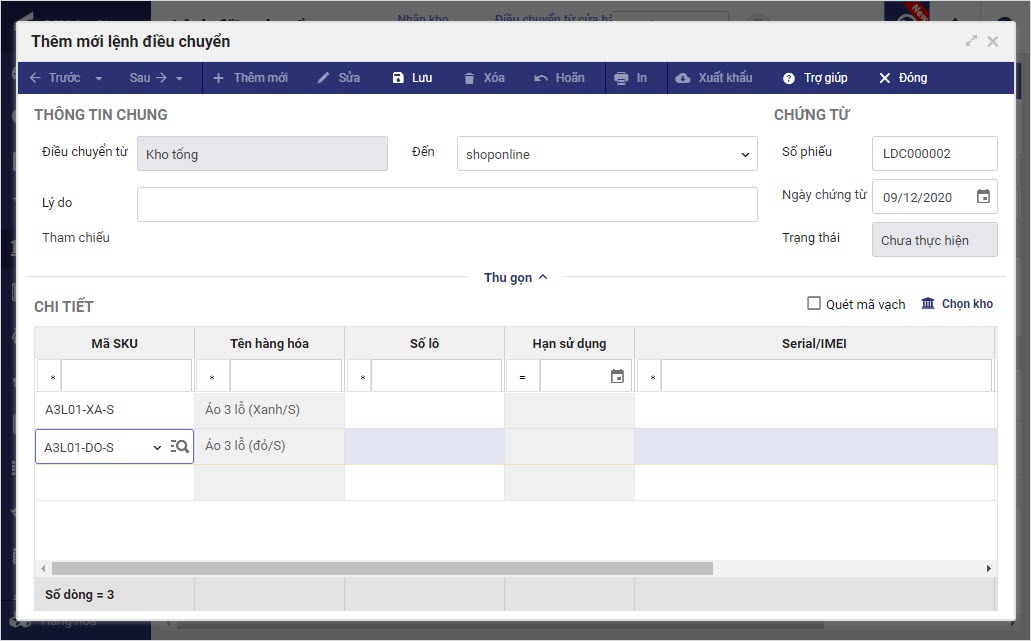Click the Điều chuyển từ Kho tổng field

tap(262, 154)
